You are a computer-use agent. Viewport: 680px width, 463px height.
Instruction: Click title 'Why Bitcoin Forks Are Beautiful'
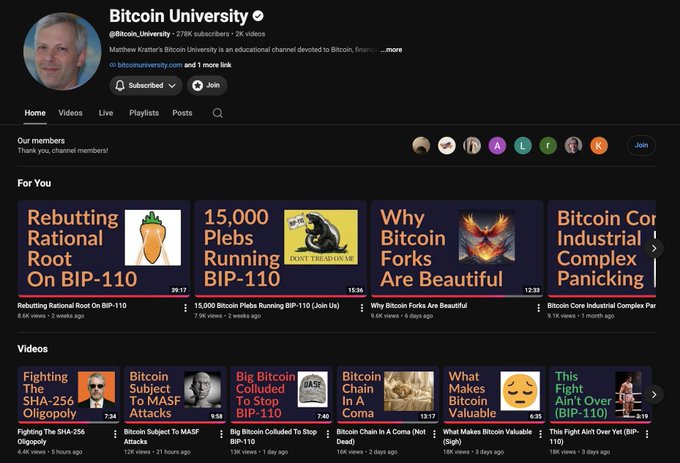click(x=419, y=306)
